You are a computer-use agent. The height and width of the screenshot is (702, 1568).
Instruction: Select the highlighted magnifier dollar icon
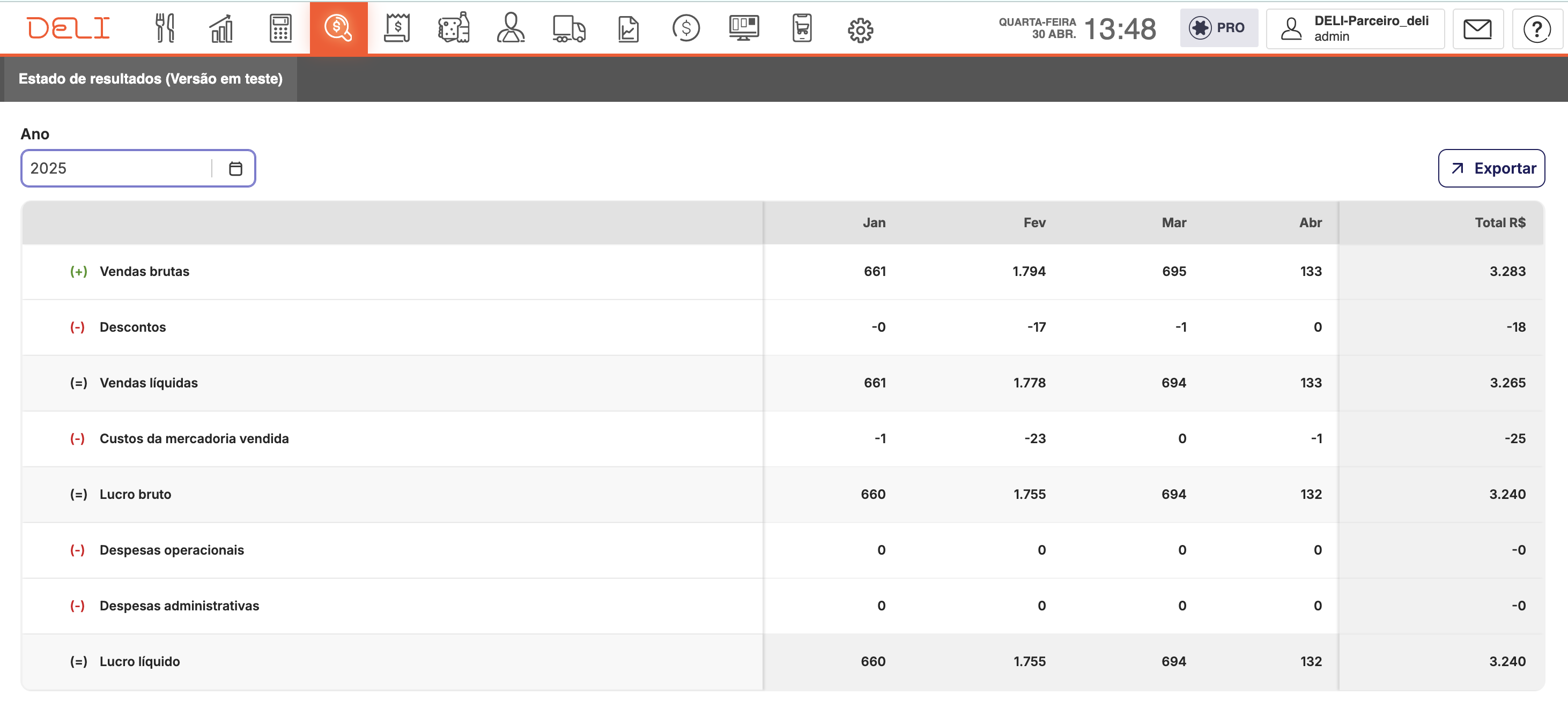[x=338, y=28]
